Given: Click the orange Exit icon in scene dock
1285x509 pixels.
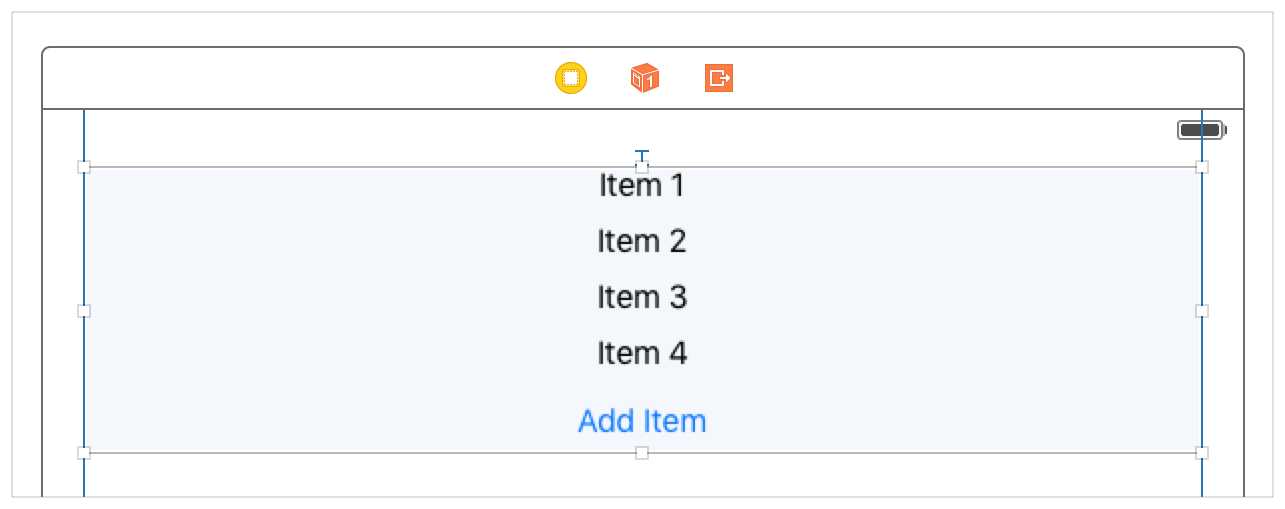Looking at the screenshot, I should point(719,78).
